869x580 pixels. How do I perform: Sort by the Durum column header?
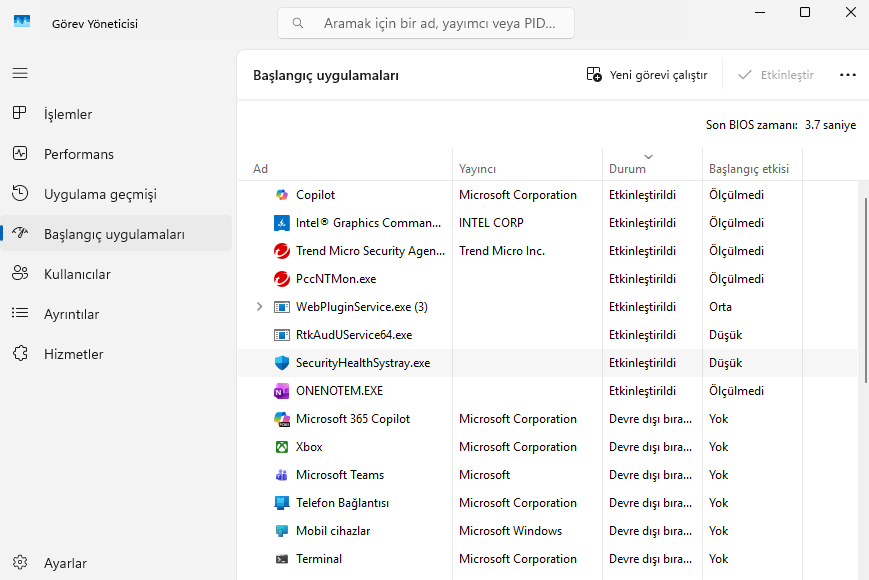point(627,169)
